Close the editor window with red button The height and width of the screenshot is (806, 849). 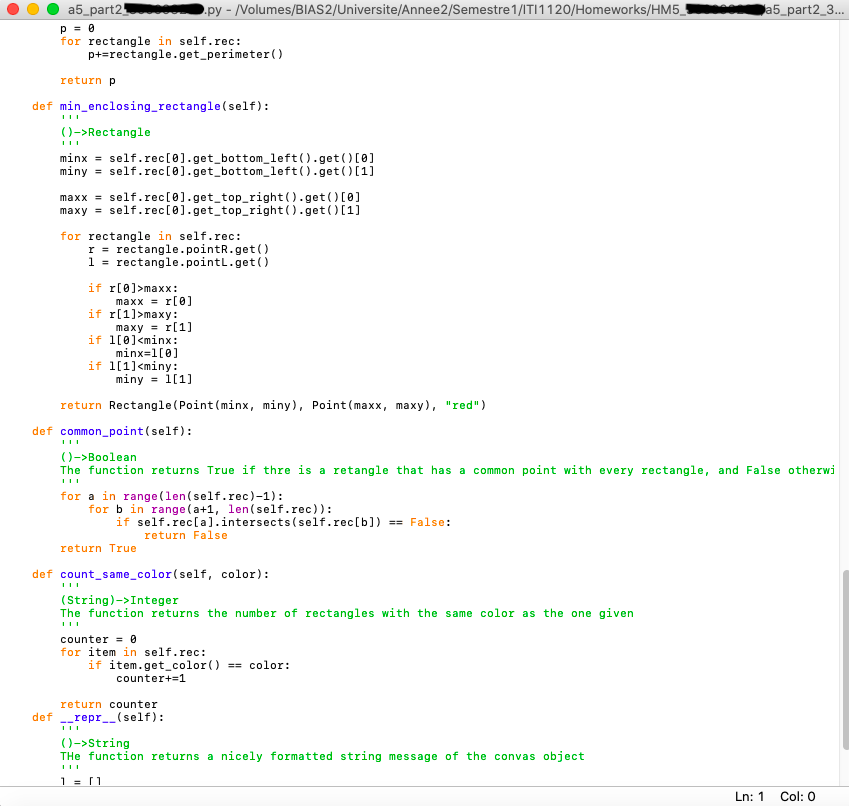[13, 9]
